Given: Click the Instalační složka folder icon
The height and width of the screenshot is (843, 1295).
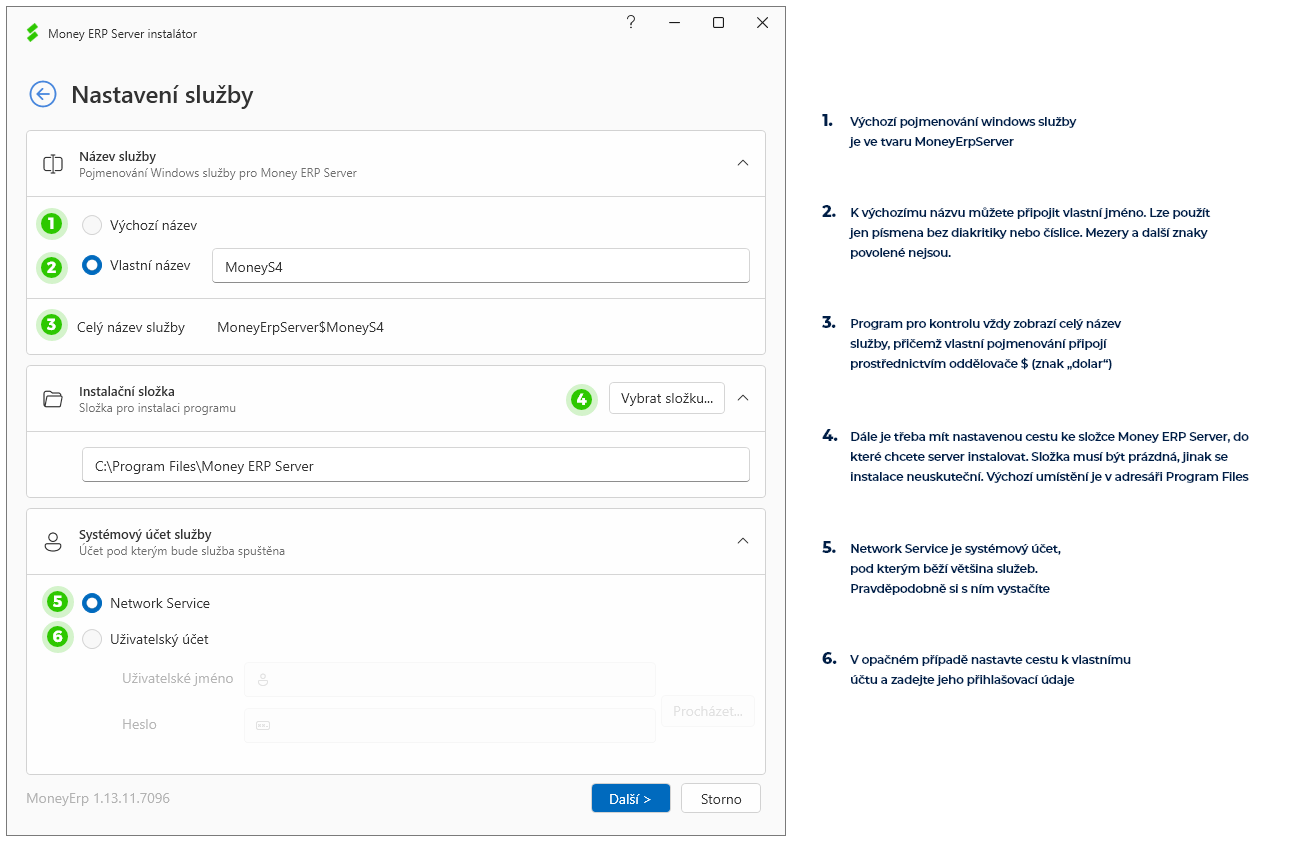Looking at the screenshot, I should click(x=53, y=399).
